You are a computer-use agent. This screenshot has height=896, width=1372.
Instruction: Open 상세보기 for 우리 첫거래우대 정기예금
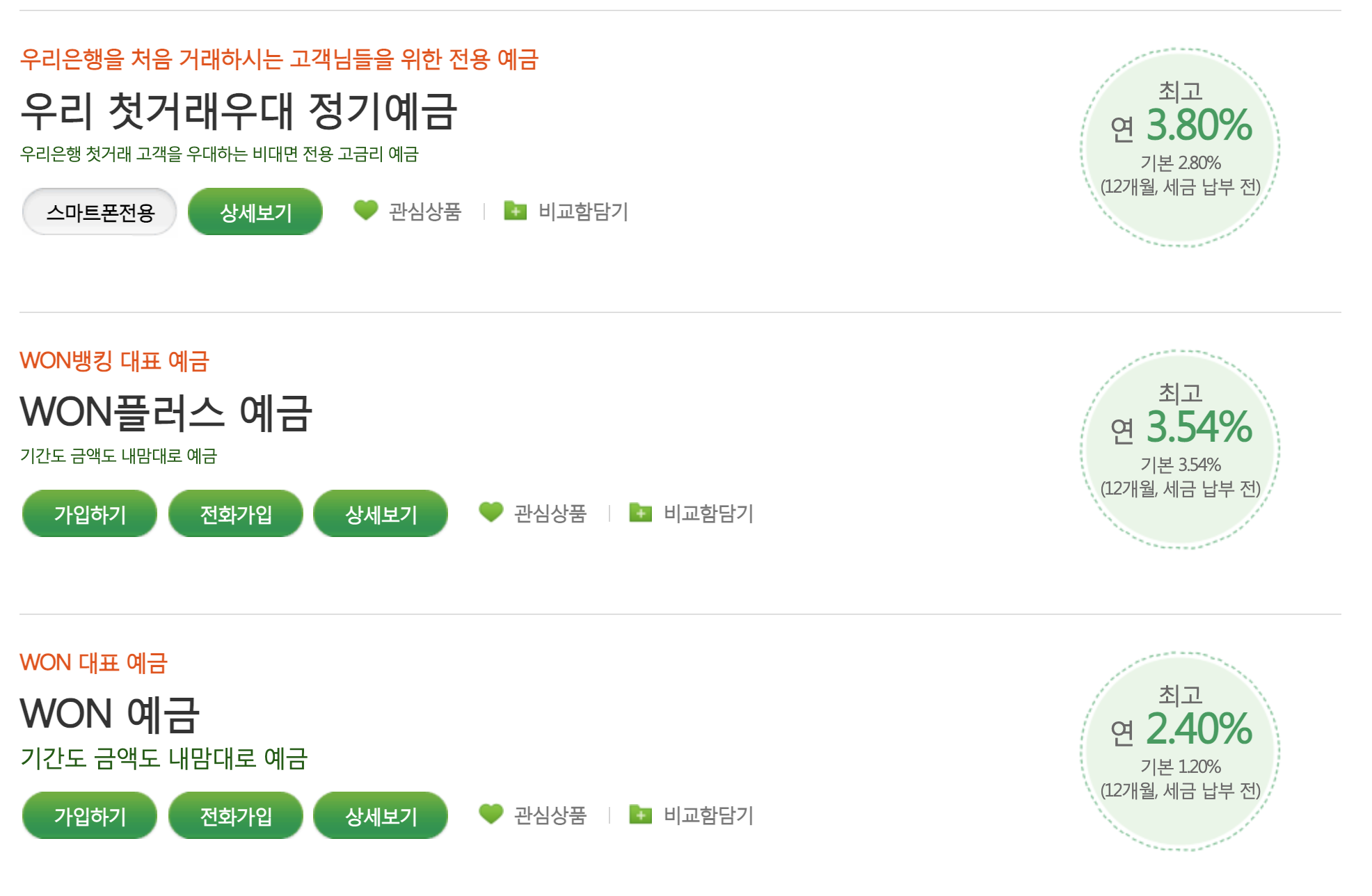[255, 212]
